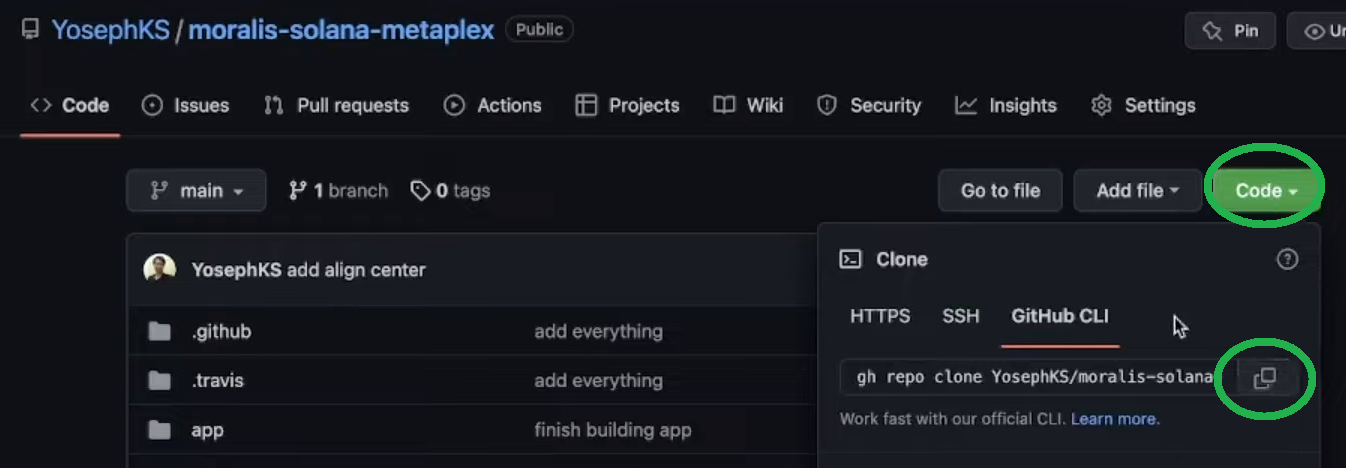The width and height of the screenshot is (1346, 468).
Task: Open 'add everything' commit for .travis
Action: pyautogui.click(x=598, y=380)
